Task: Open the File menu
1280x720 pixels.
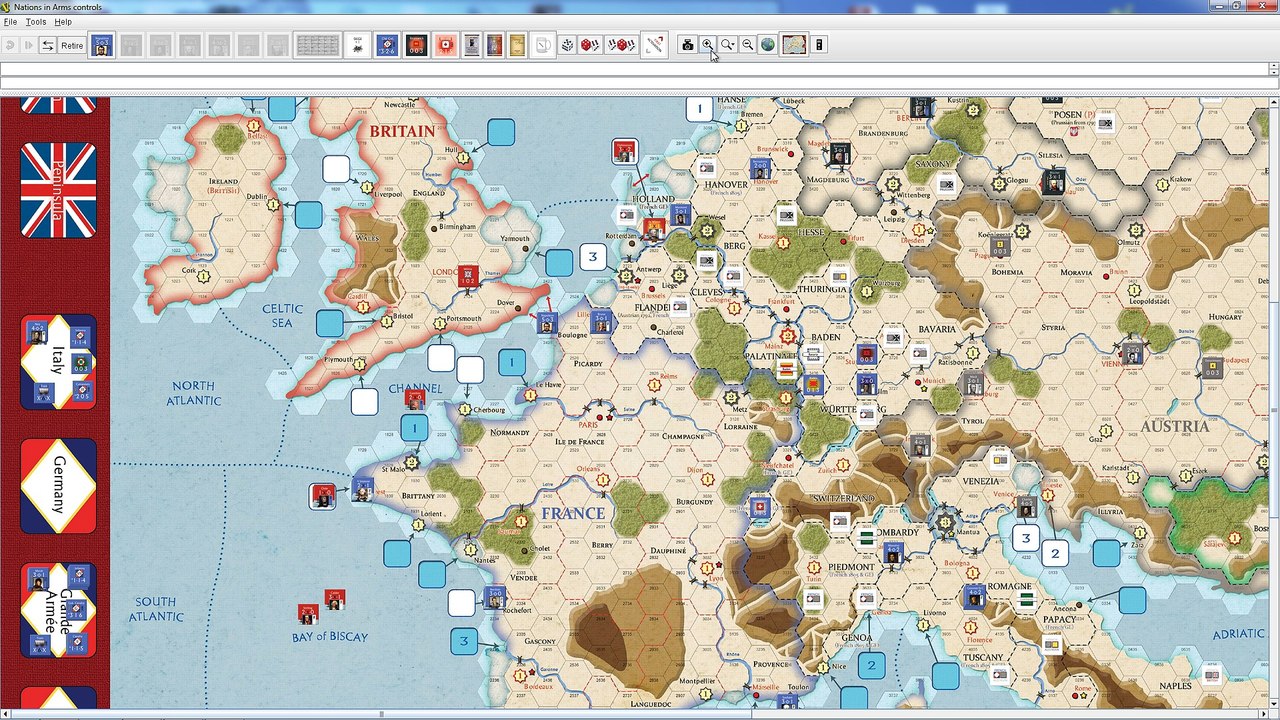Action: click(11, 21)
